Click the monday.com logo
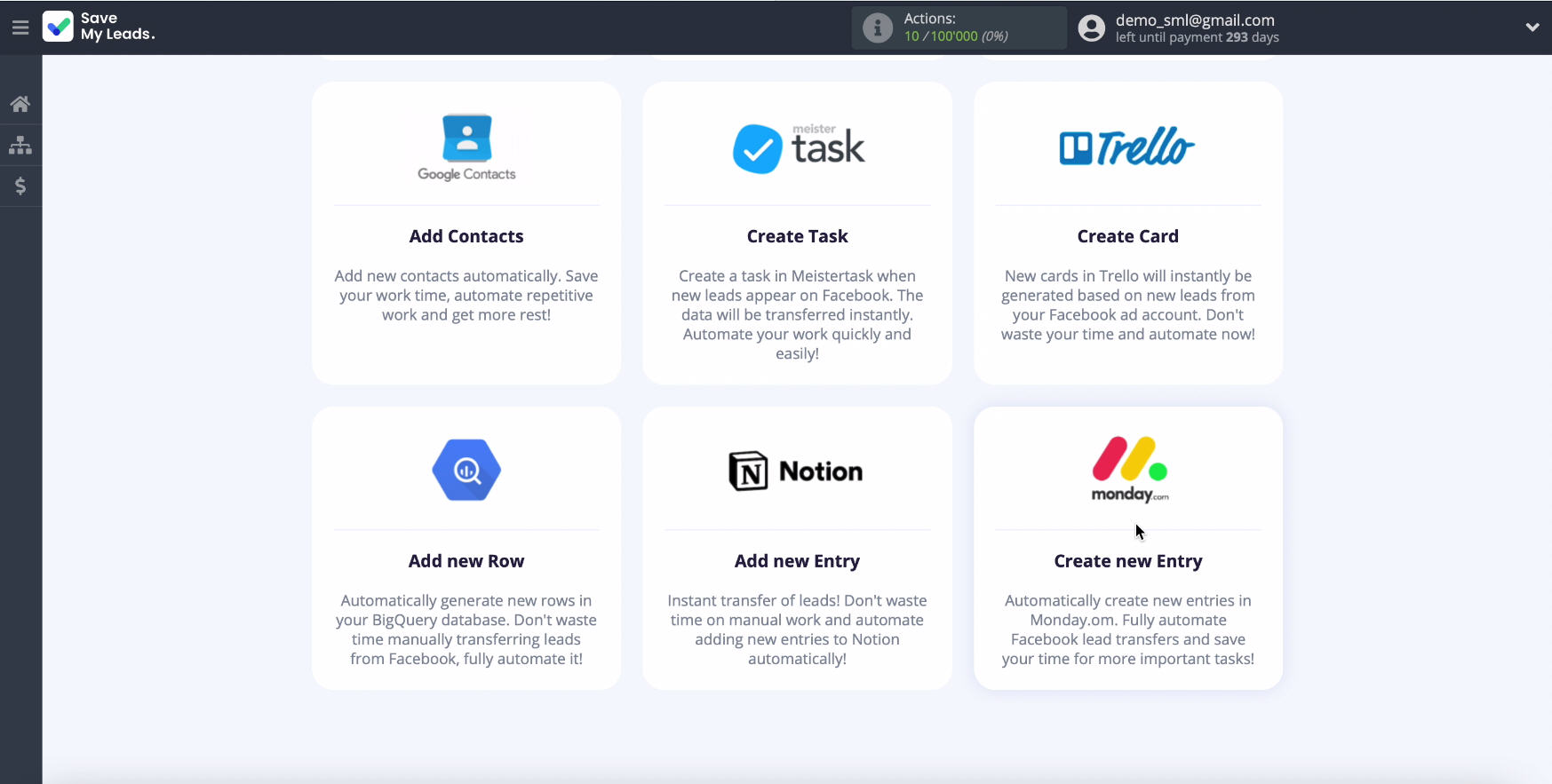This screenshot has width=1552, height=784. [x=1129, y=470]
